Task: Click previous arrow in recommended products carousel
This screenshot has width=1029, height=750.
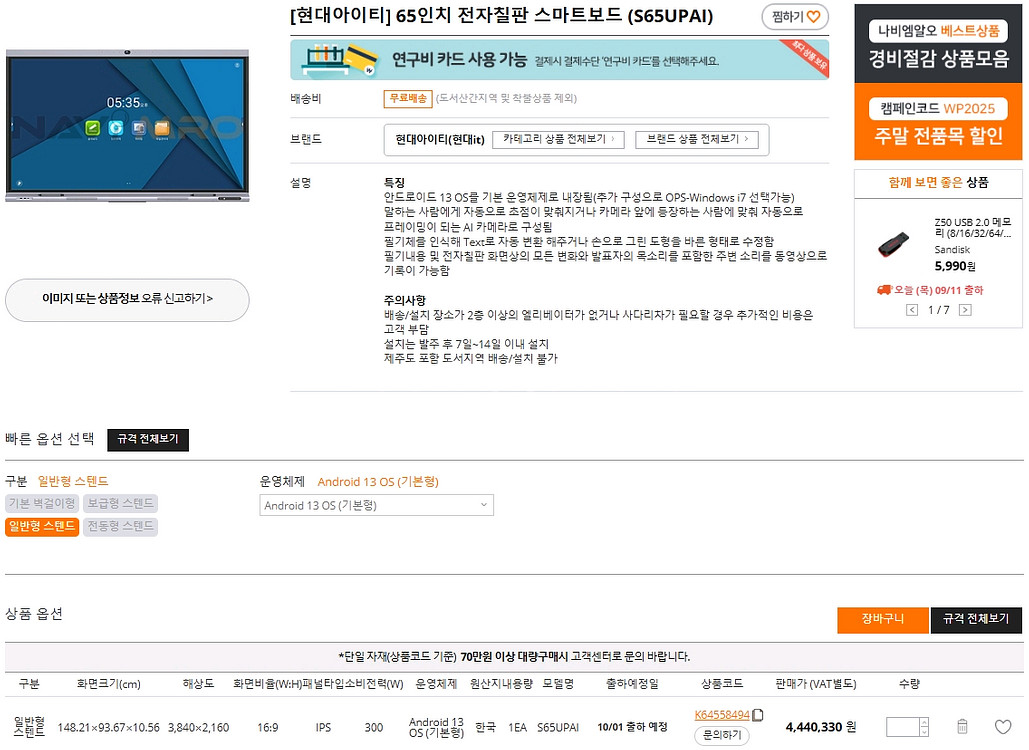Action: pyautogui.click(x=912, y=310)
